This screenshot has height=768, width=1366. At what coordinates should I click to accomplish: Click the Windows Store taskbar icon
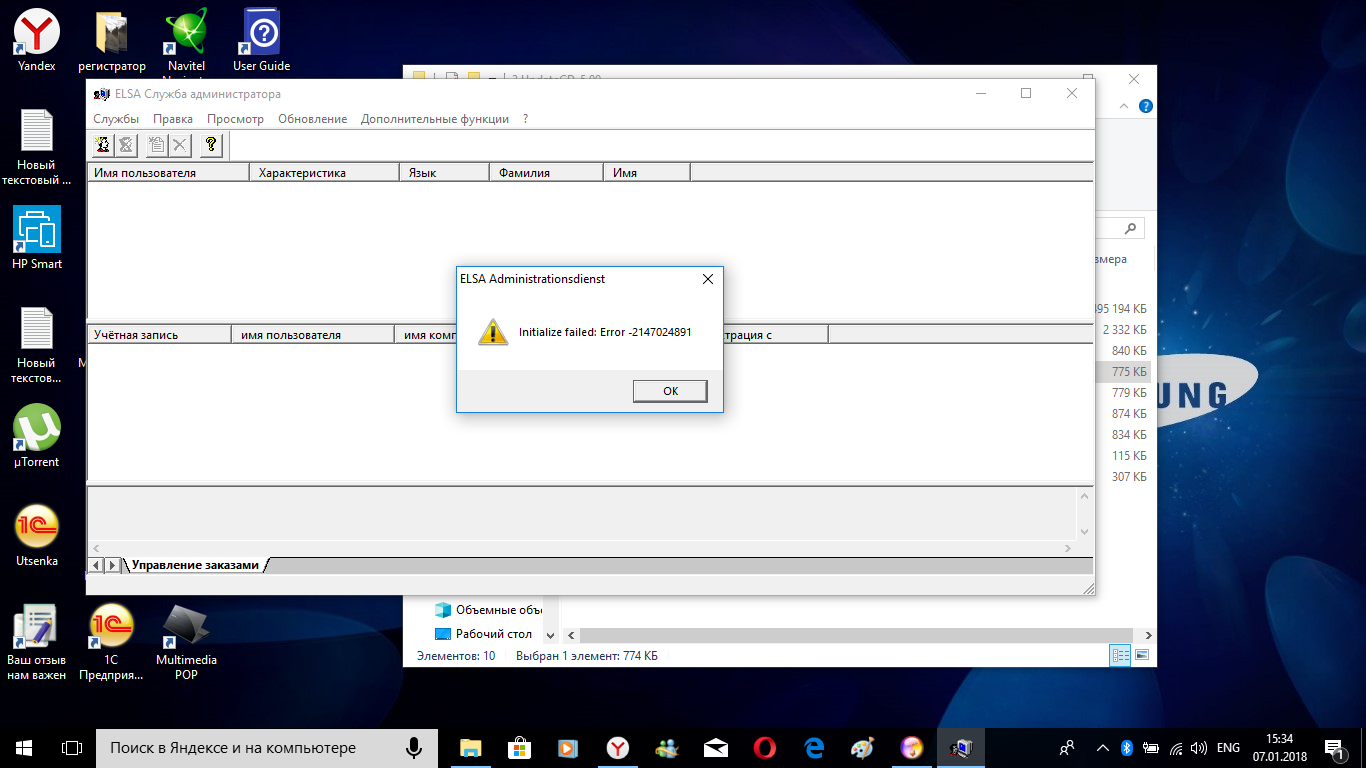[x=518, y=747]
